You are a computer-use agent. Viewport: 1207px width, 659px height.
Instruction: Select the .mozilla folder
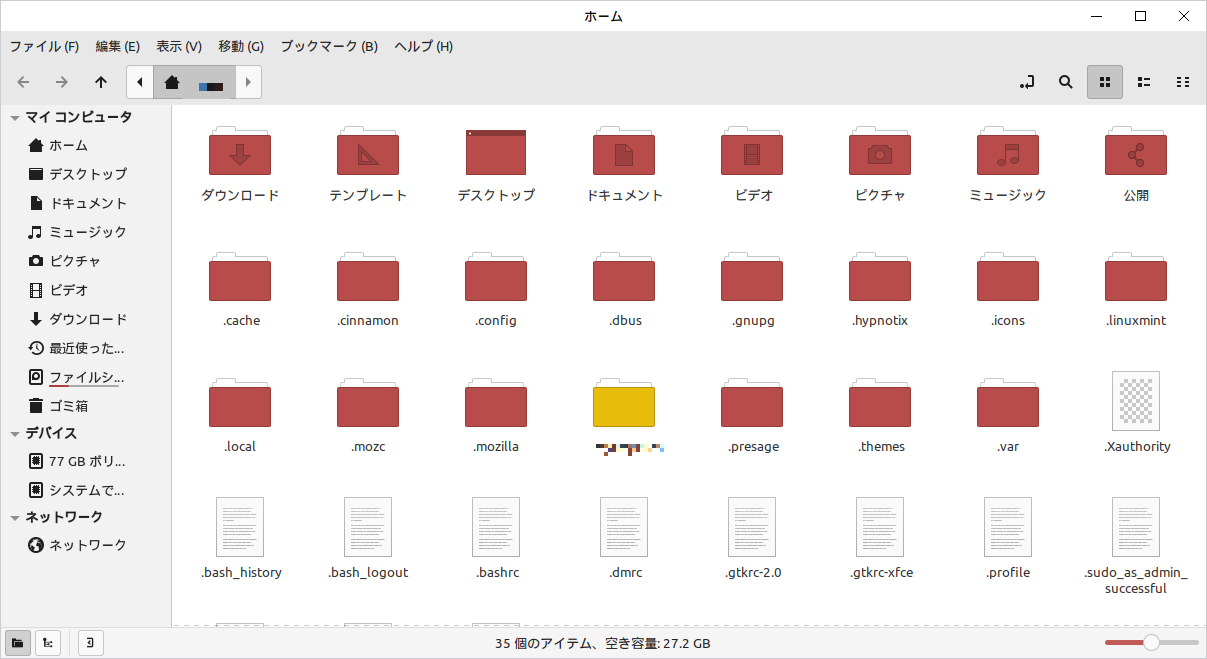click(496, 403)
